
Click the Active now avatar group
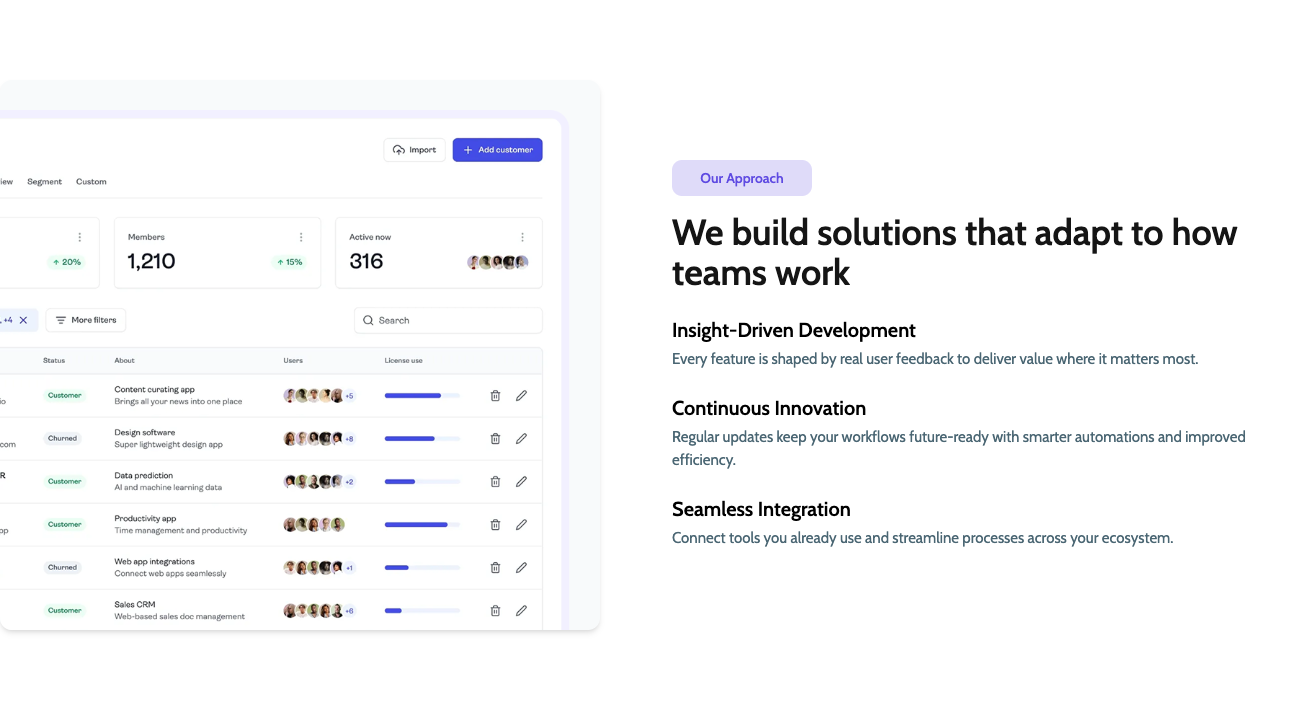click(x=497, y=263)
